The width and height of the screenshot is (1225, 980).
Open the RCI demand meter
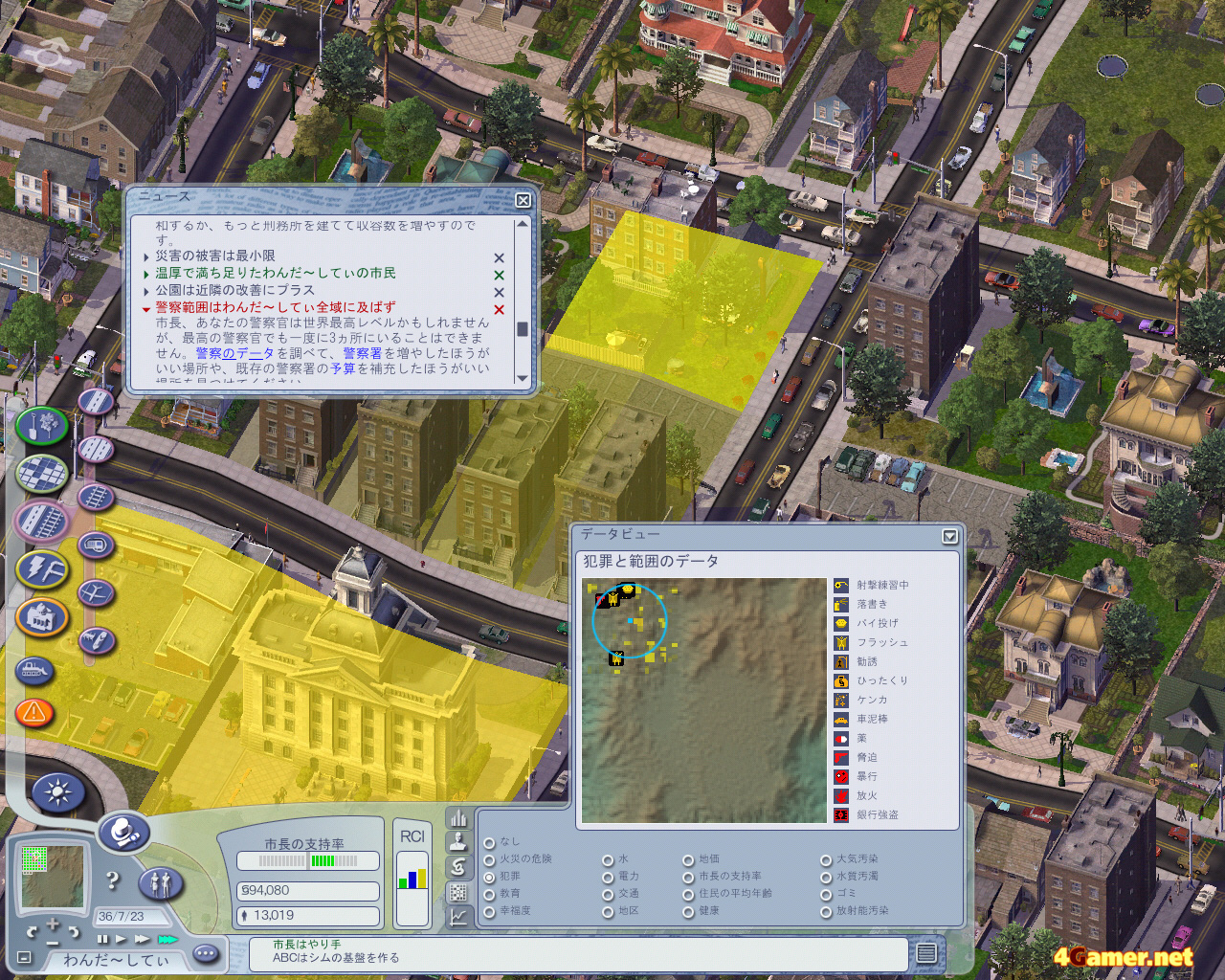pyautogui.click(x=412, y=872)
